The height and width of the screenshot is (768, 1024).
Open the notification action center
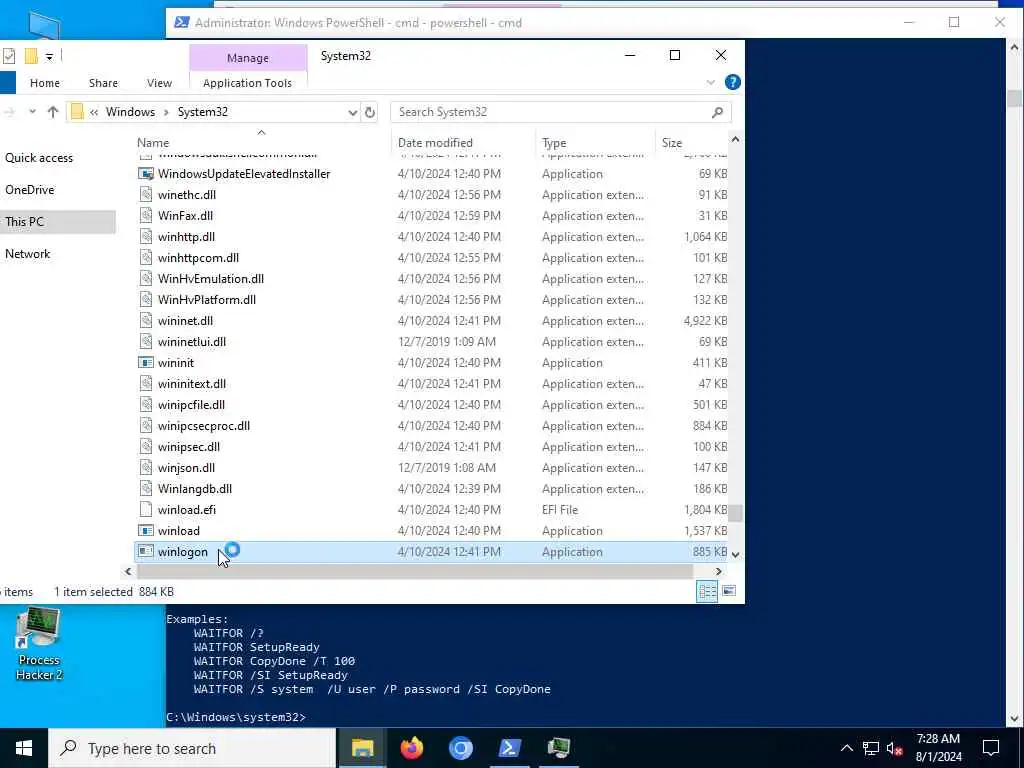click(x=991, y=748)
